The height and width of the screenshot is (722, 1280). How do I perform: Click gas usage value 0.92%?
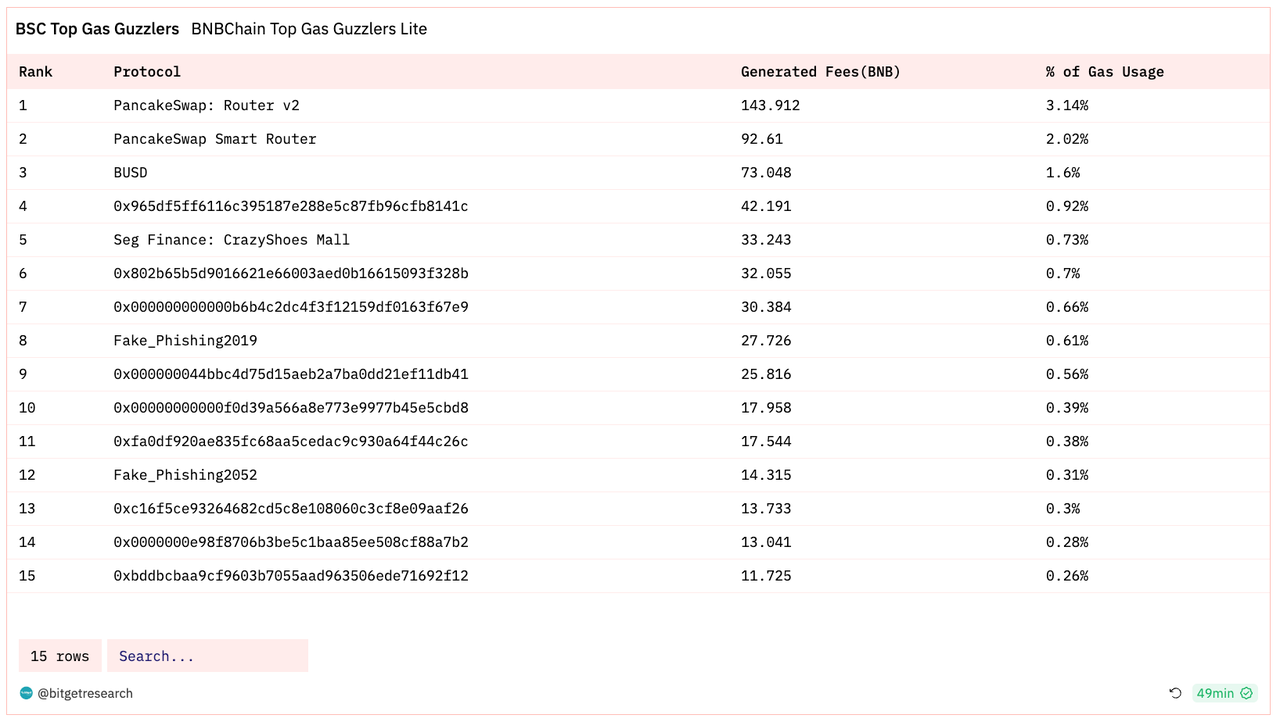pos(1067,206)
